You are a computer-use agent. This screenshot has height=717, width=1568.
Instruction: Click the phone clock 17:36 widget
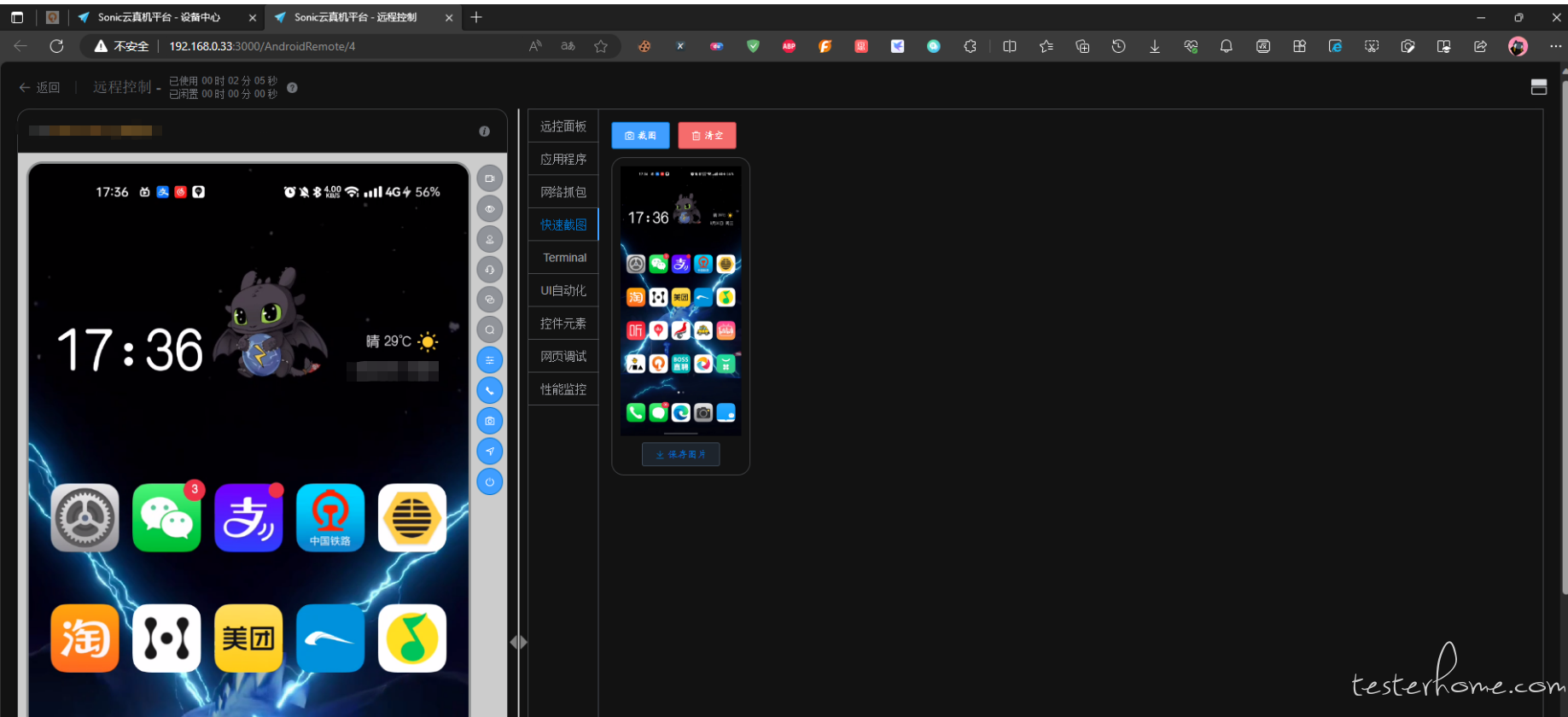130,350
